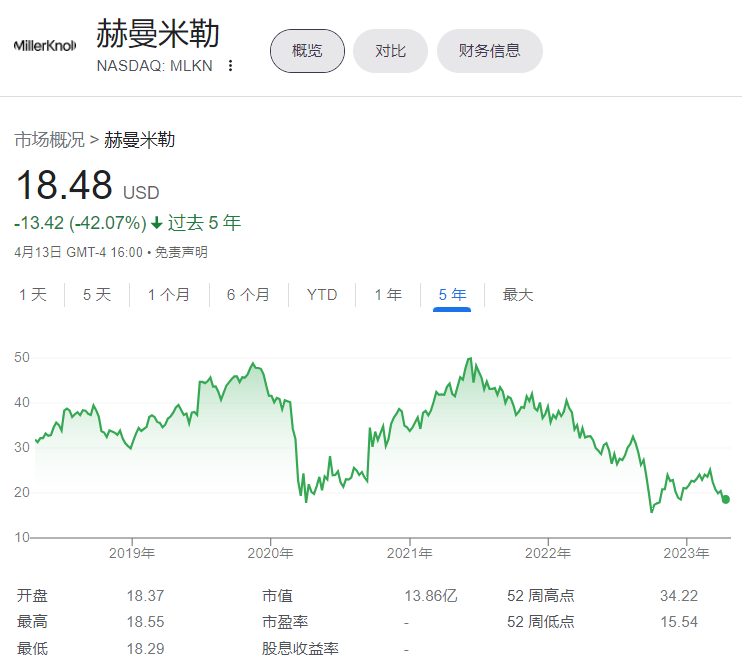742x668 pixels.
Task: Open the three-dot more options menu
Action: [x=230, y=65]
